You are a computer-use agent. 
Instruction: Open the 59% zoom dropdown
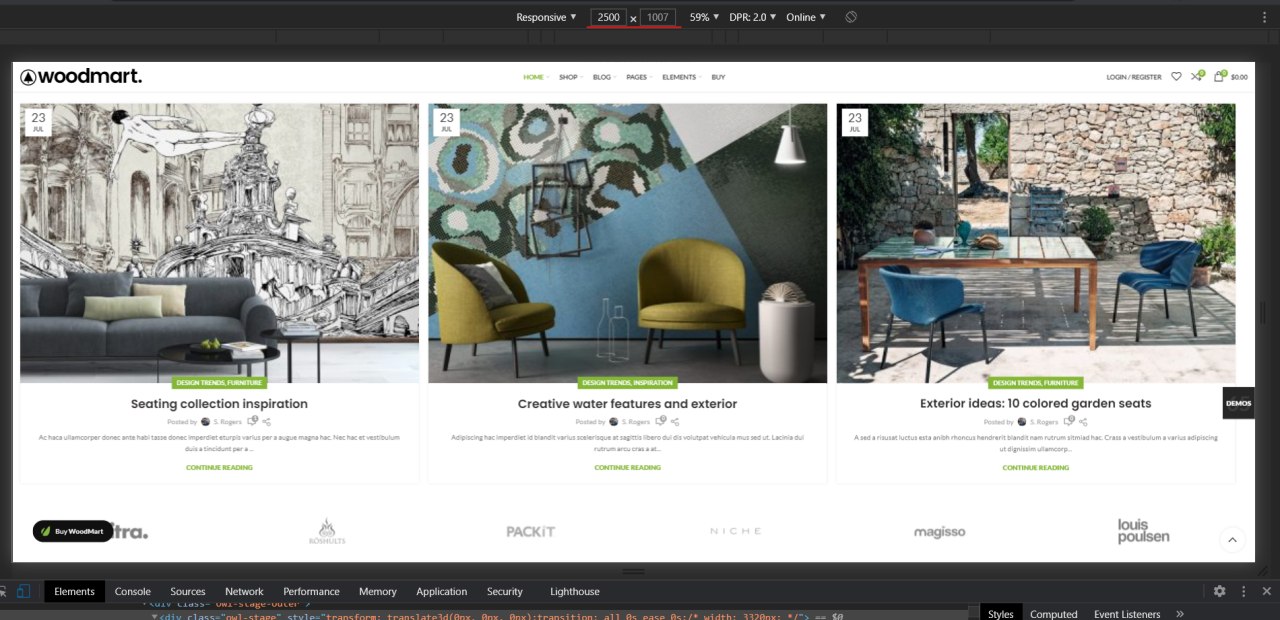point(704,17)
